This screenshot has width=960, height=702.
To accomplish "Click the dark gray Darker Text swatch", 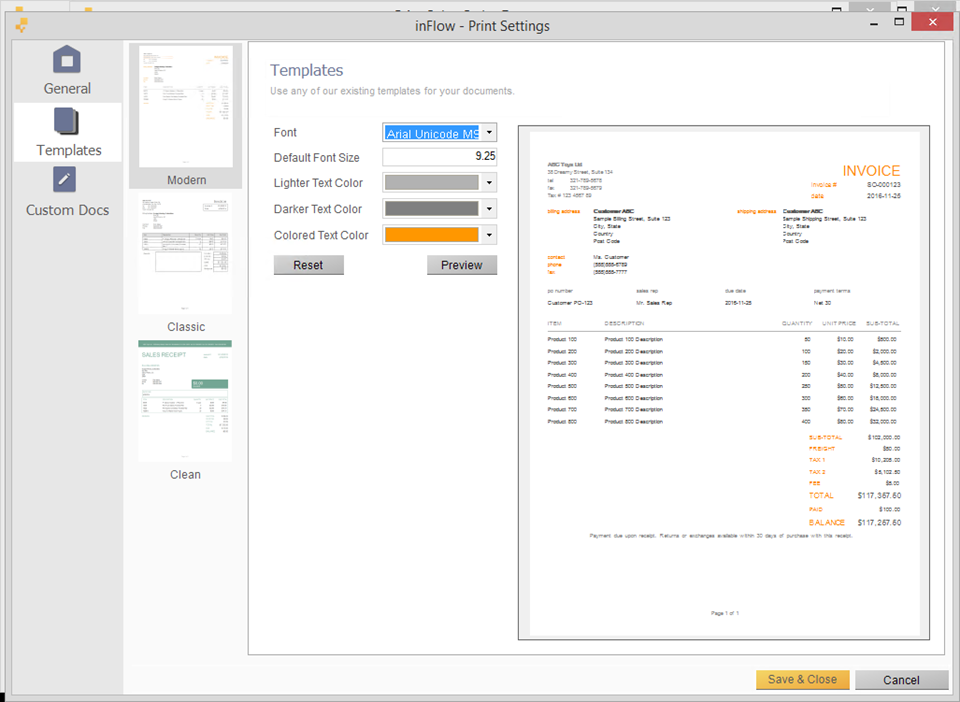I will (x=432, y=209).
